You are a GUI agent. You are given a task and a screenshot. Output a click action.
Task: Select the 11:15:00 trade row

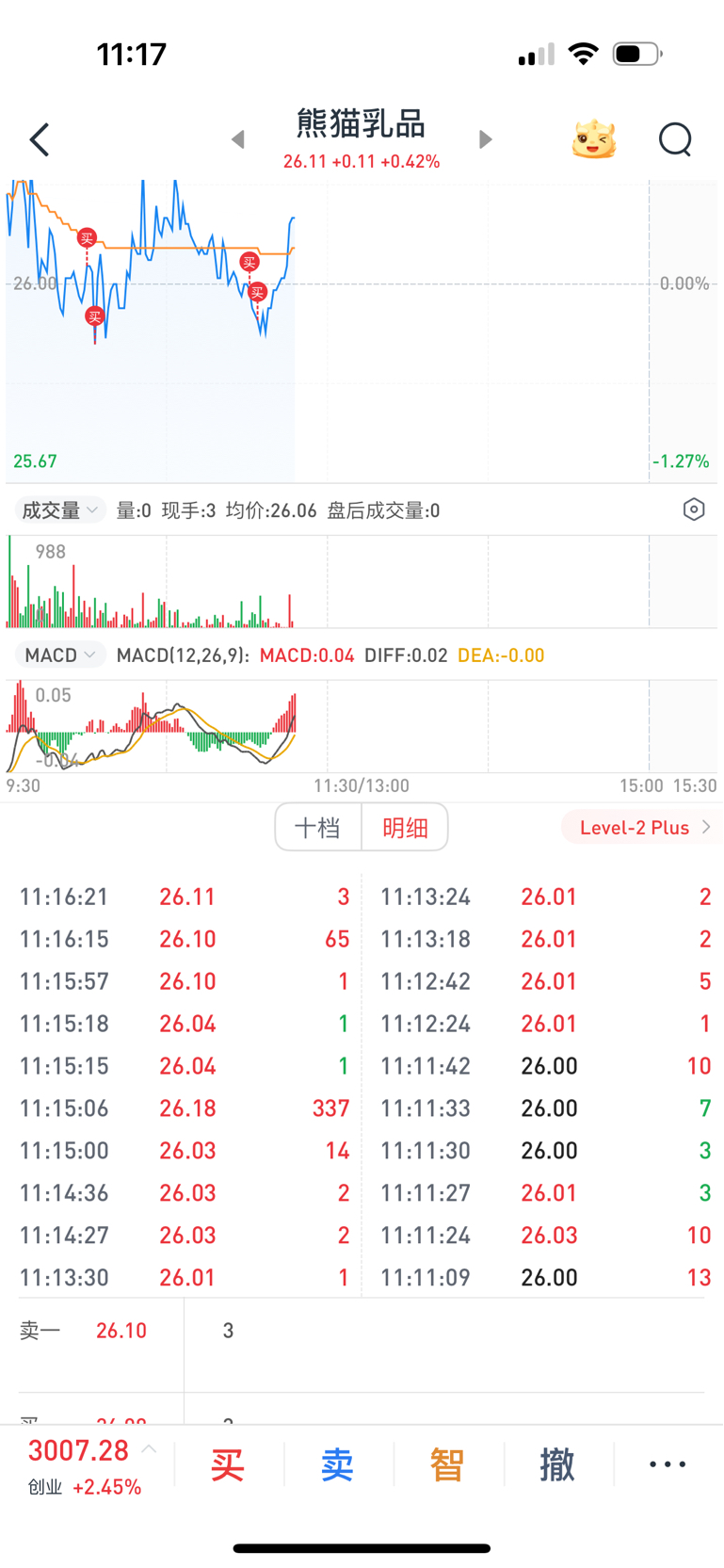(x=185, y=1151)
